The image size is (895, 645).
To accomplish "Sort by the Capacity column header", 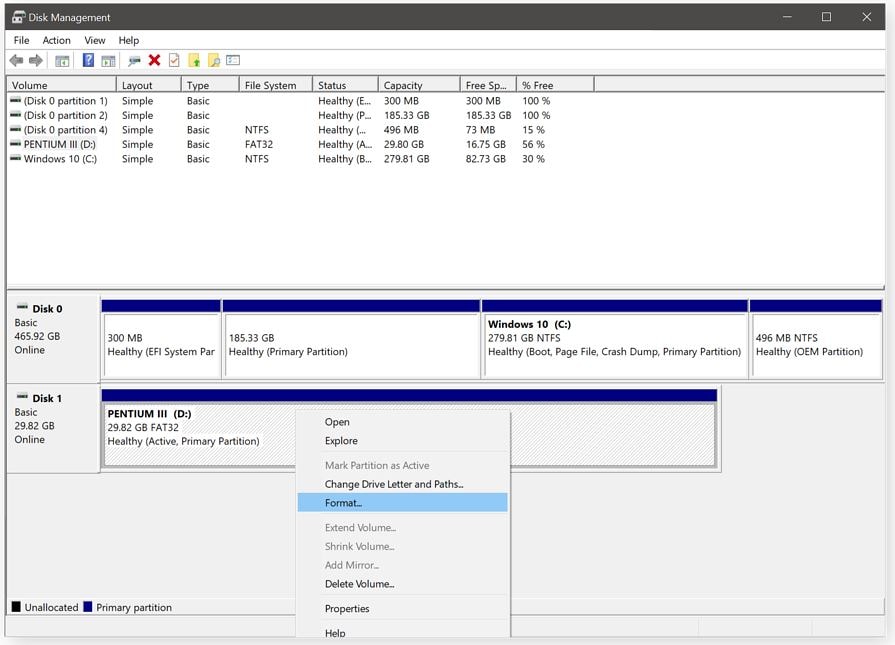I will (419, 85).
